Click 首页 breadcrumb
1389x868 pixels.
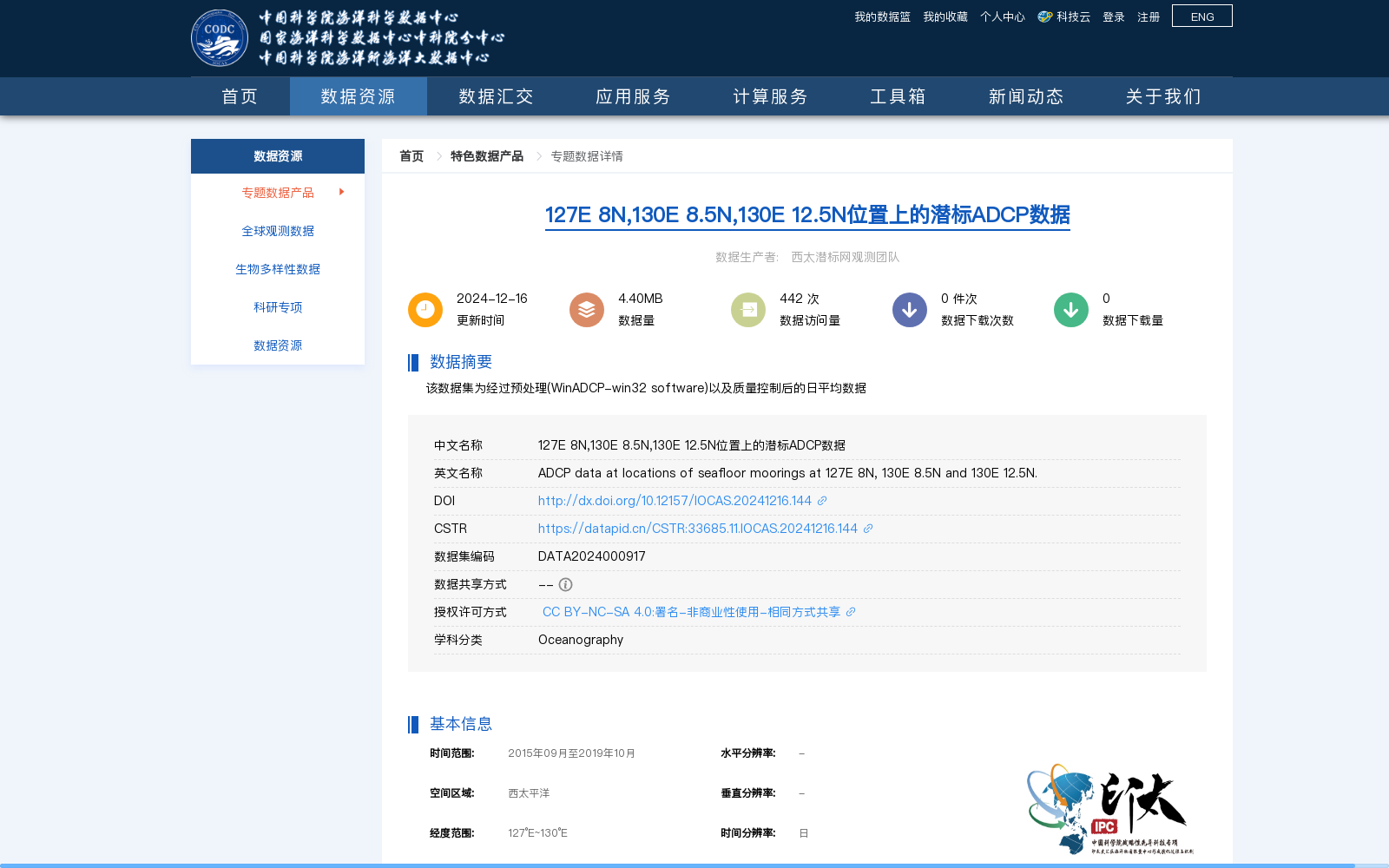[x=411, y=156]
